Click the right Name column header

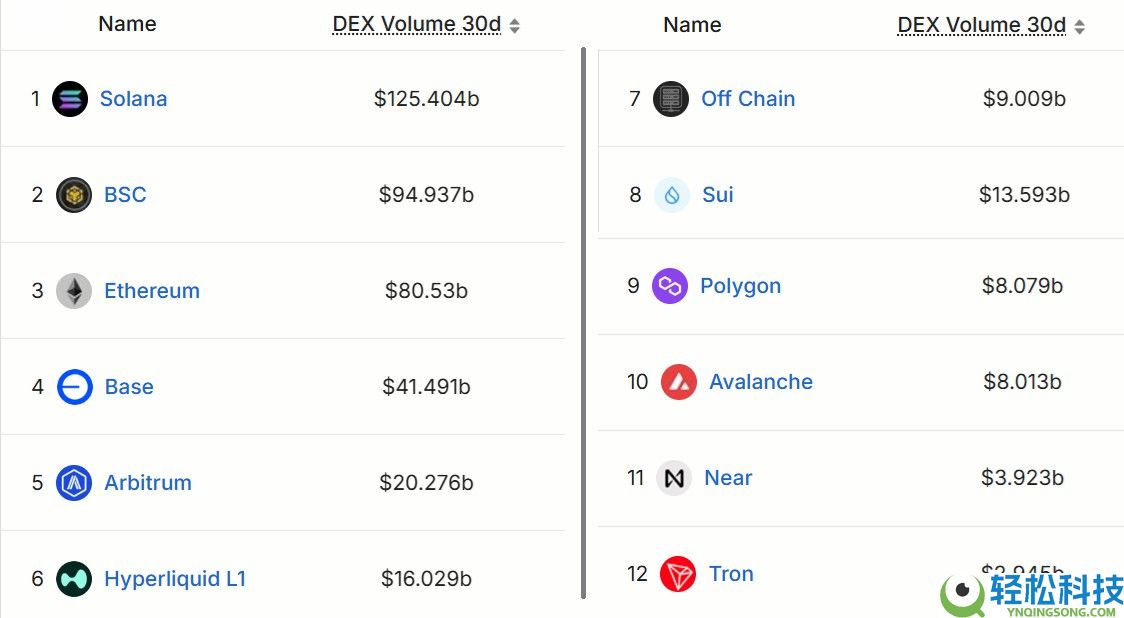pos(692,24)
